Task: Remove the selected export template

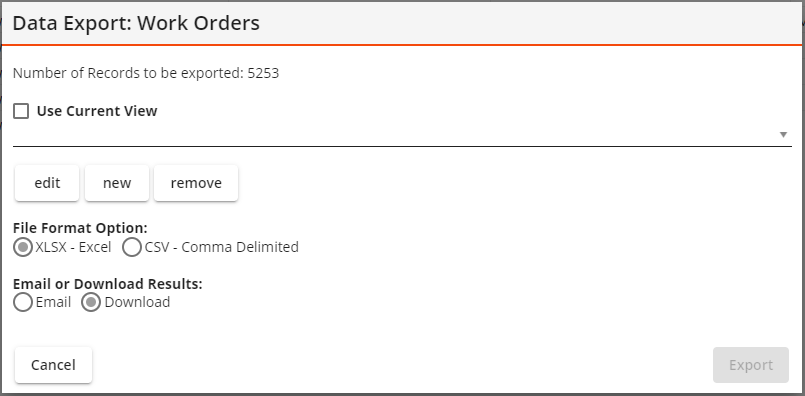Action: [x=196, y=183]
